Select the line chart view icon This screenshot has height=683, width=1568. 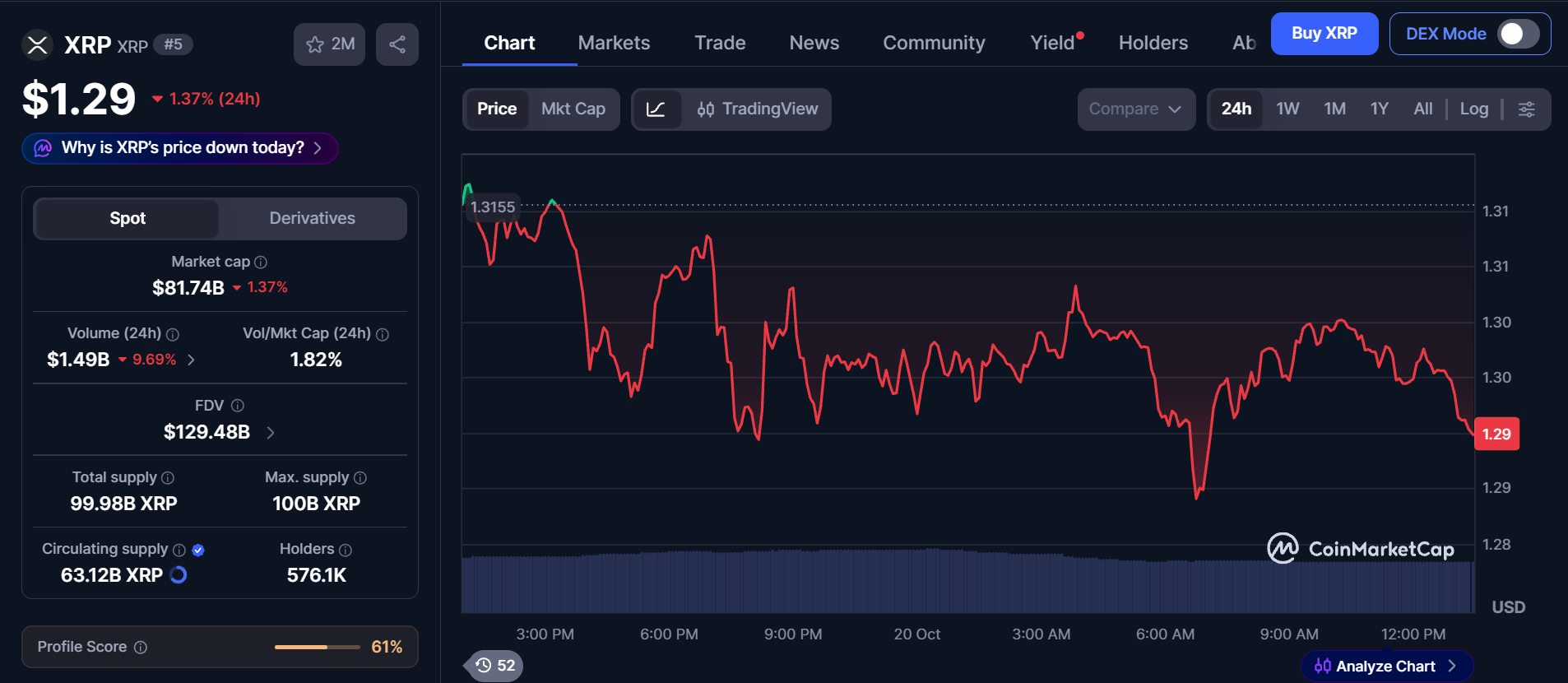tap(656, 109)
